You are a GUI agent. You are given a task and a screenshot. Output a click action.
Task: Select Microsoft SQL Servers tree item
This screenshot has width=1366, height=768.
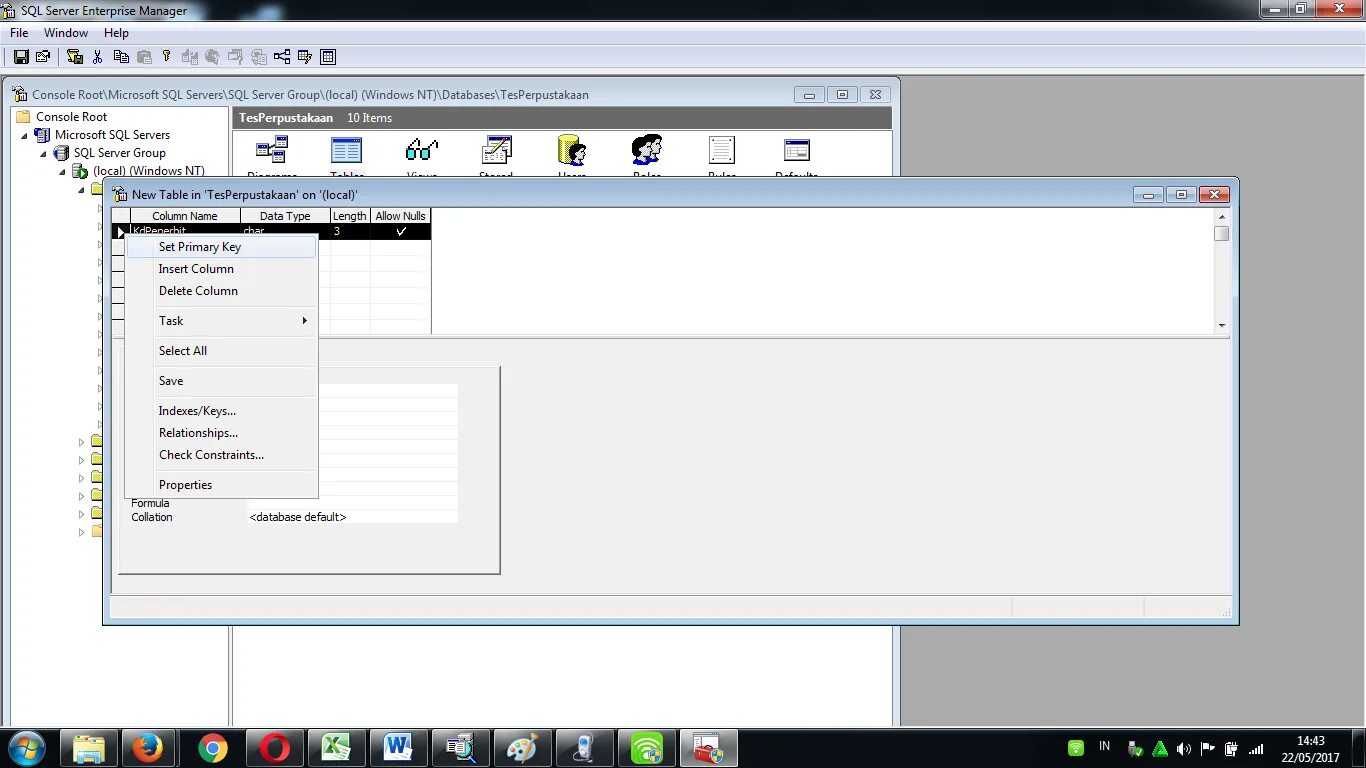pyautogui.click(x=112, y=135)
